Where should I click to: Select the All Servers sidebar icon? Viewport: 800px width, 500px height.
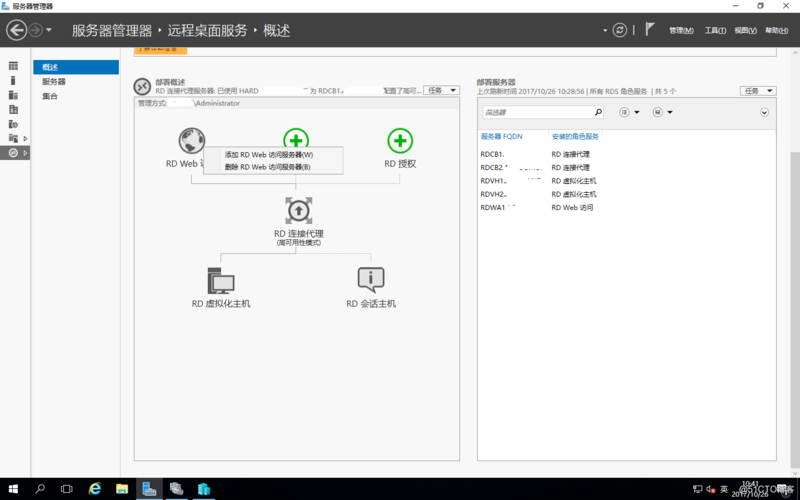[13, 95]
